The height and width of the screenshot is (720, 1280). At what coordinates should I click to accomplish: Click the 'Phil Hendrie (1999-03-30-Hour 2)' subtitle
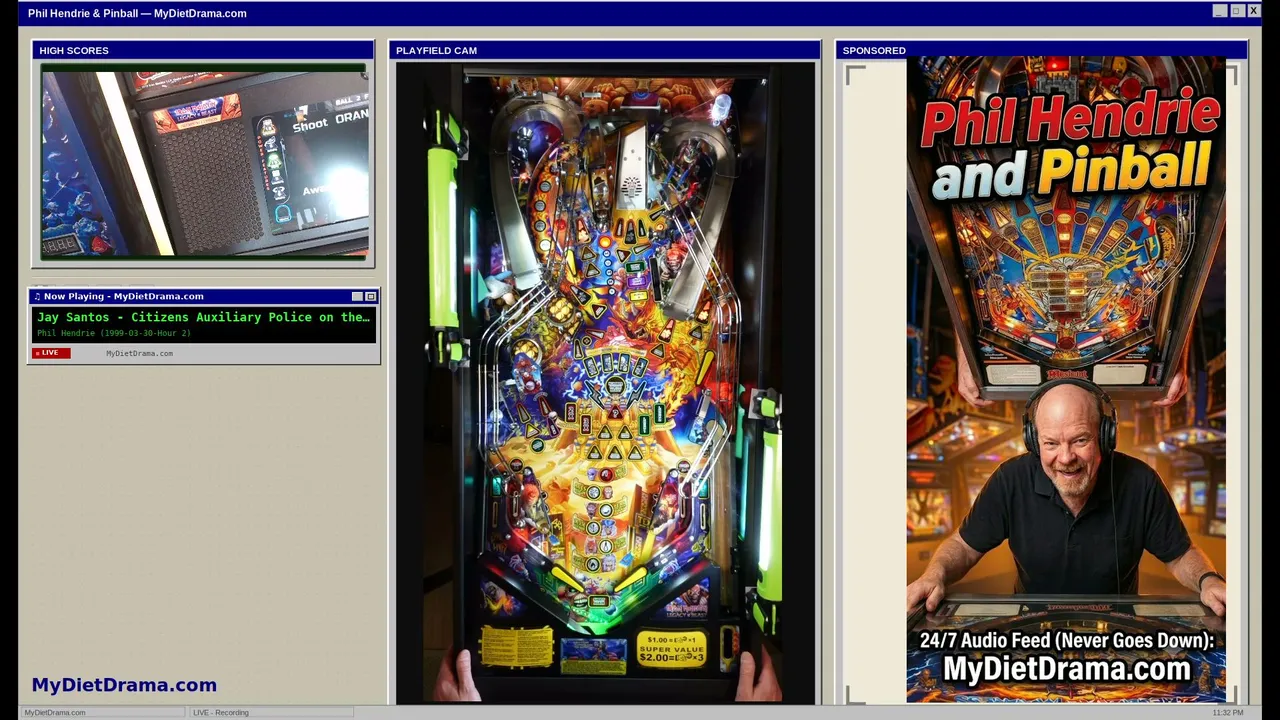coord(114,333)
